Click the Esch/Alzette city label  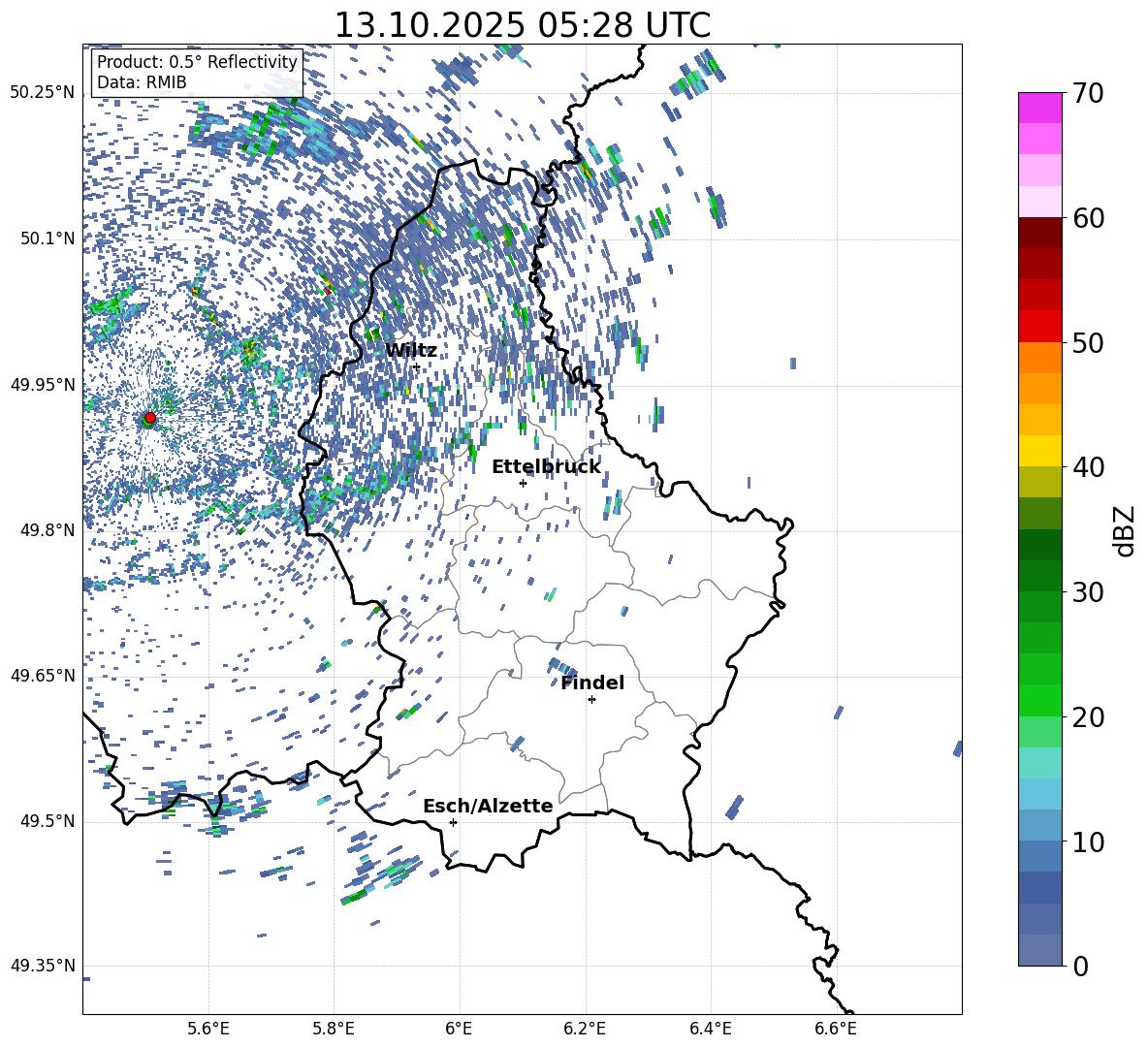[489, 806]
